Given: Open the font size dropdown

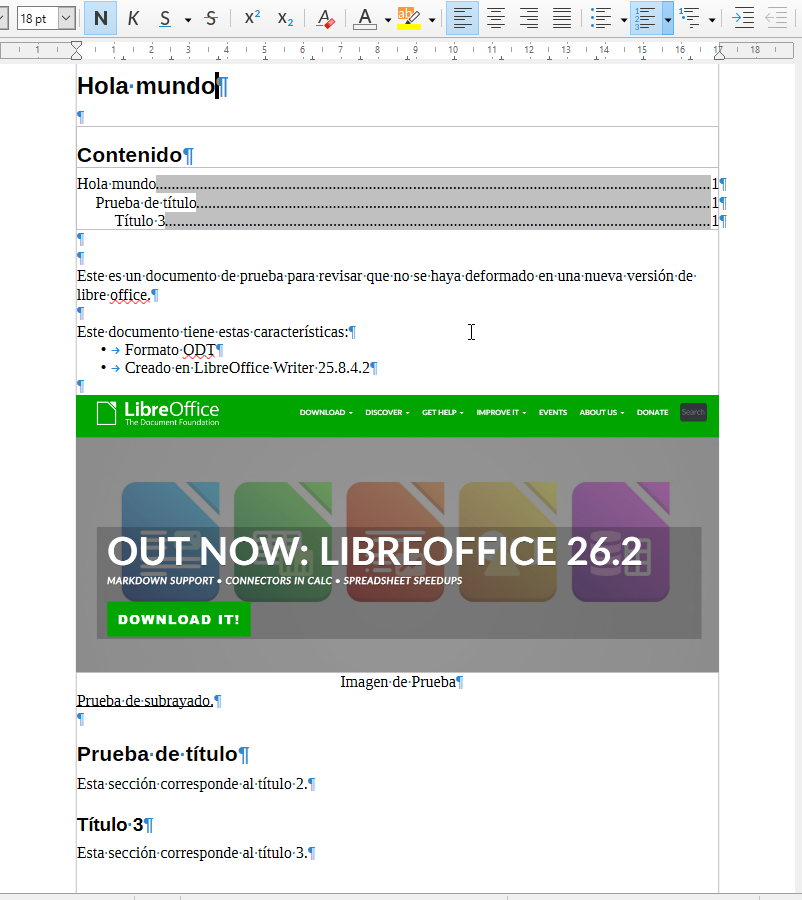Looking at the screenshot, I should click(x=66, y=18).
